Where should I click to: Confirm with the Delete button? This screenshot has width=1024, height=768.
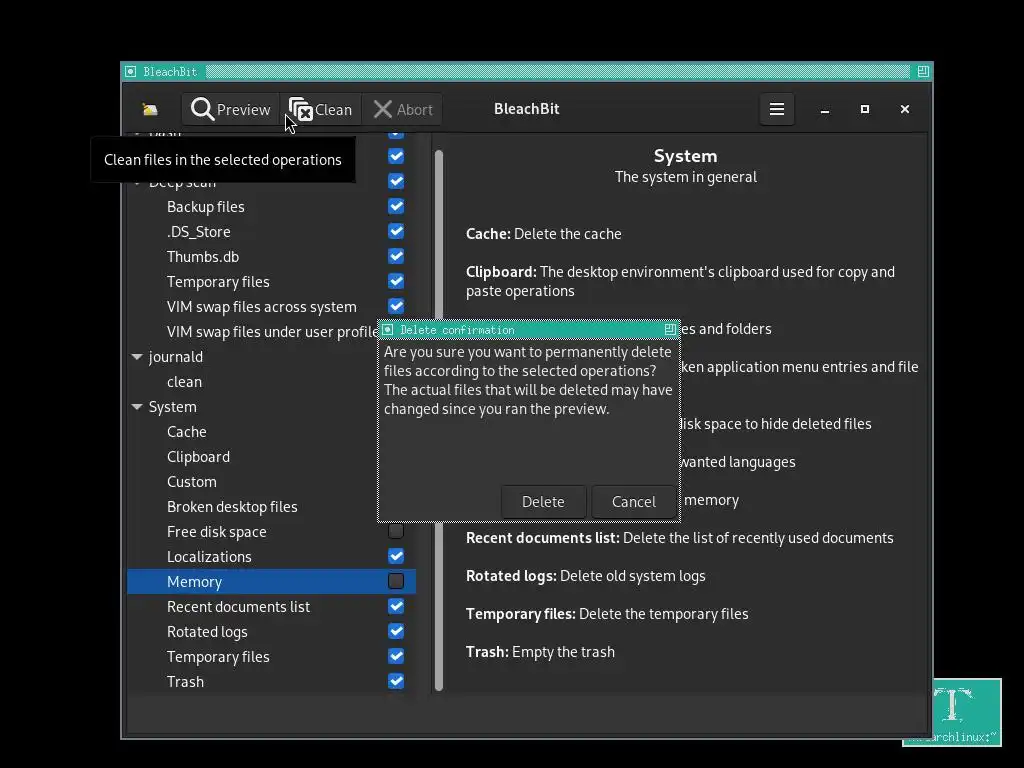tap(543, 502)
